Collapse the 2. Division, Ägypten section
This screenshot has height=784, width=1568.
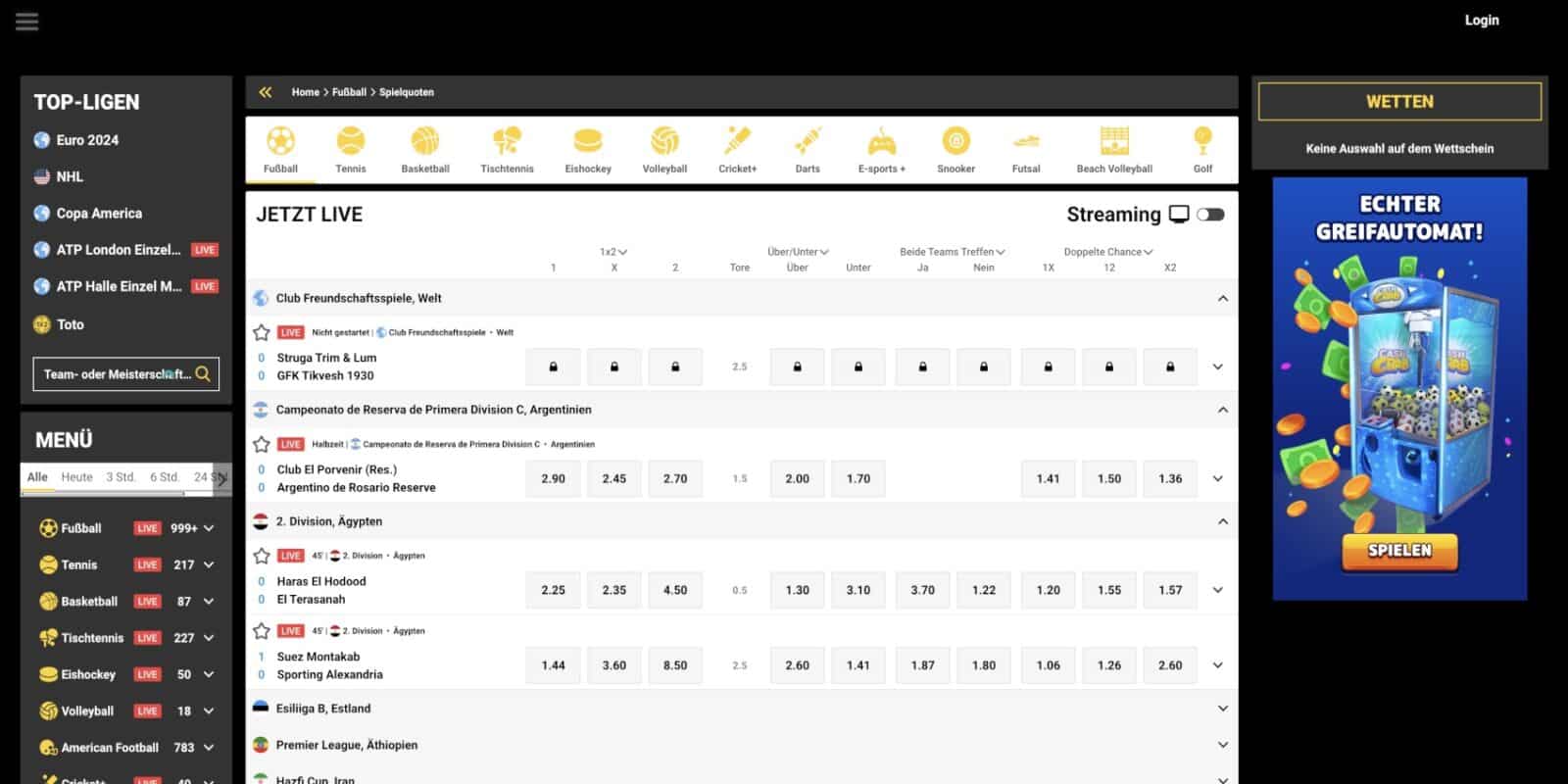pyautogui.click(x=1222, y=521)
